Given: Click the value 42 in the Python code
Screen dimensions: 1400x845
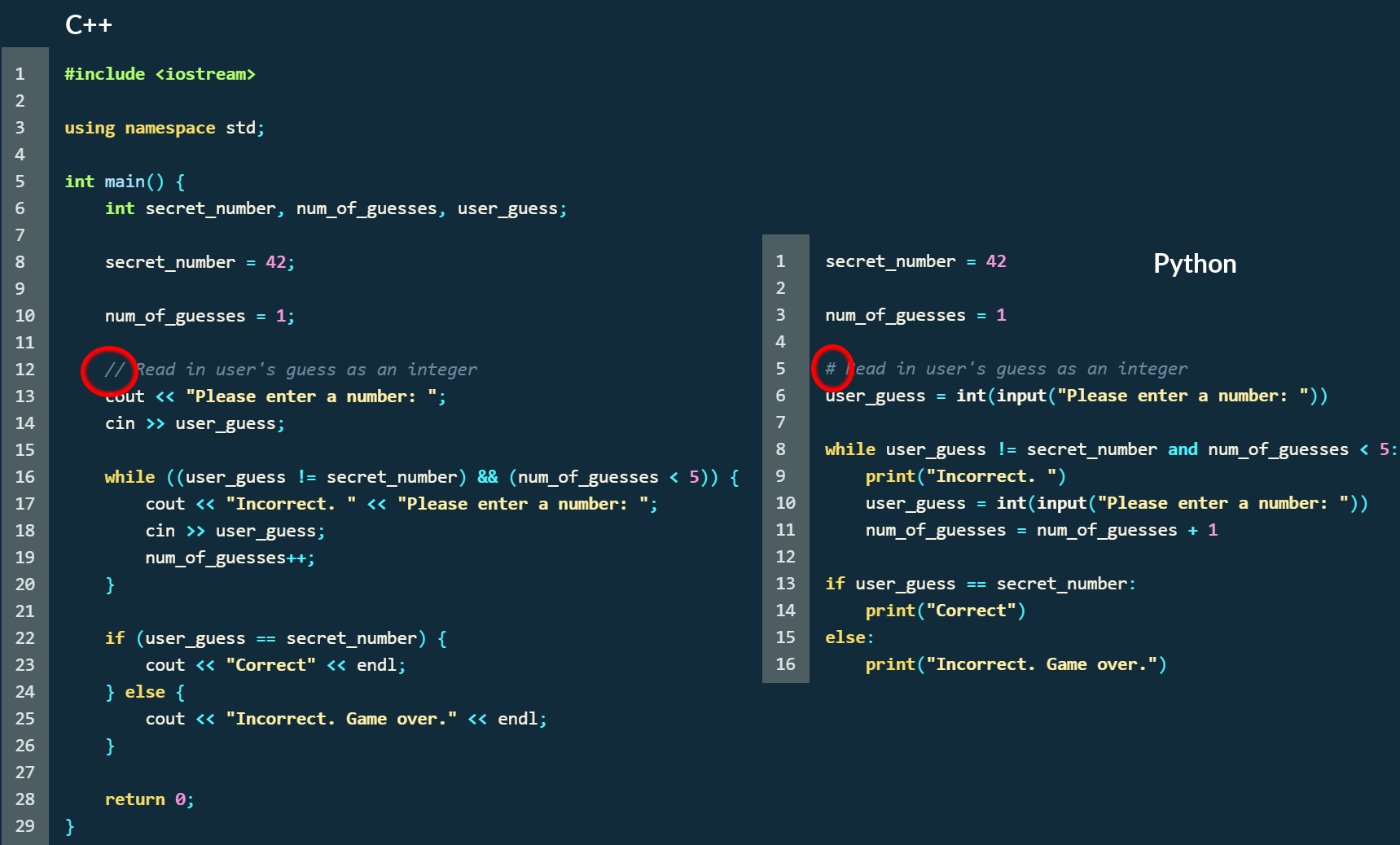Looking at the screenshot, I should click(x=995, y=261).
